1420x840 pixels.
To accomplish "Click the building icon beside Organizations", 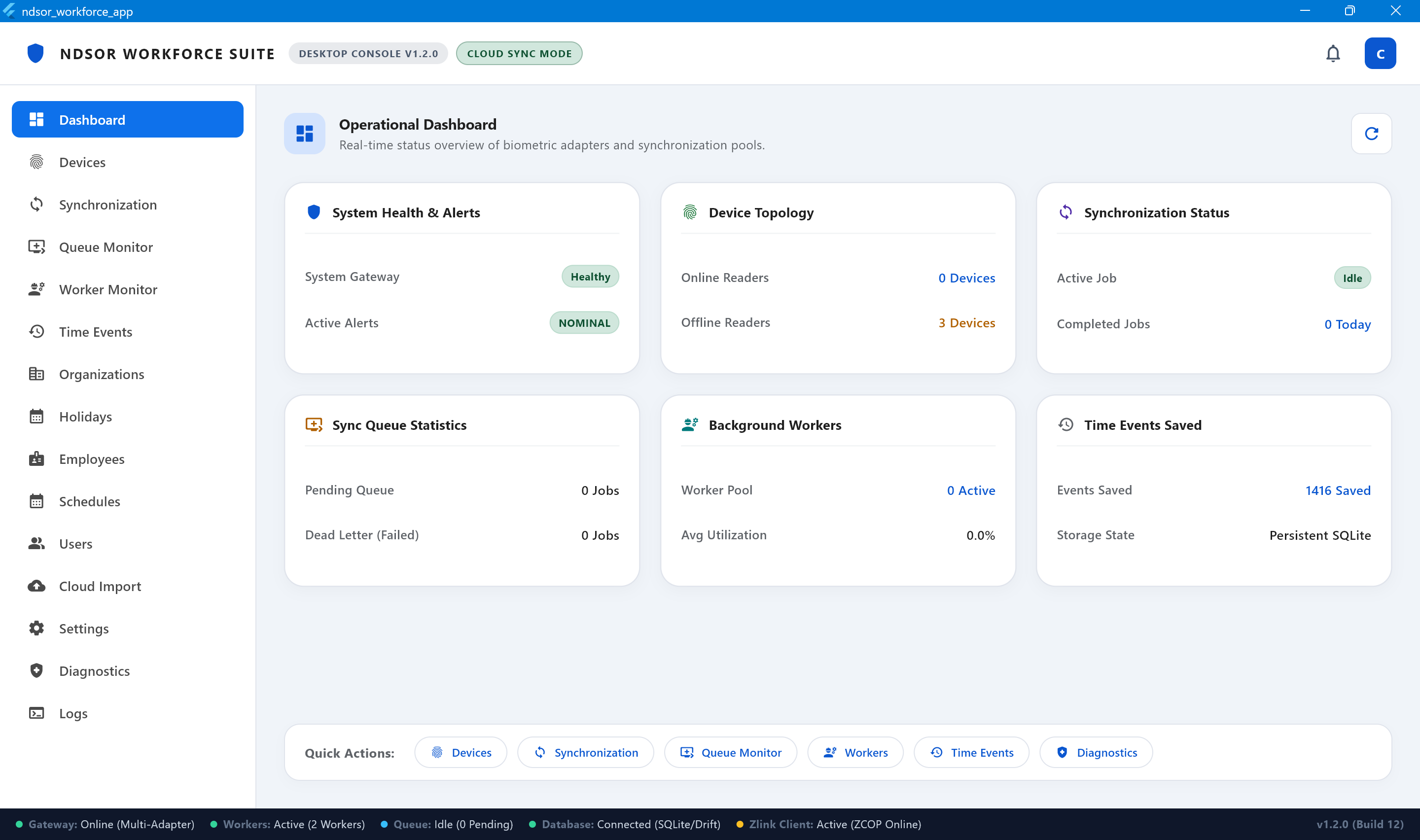I will click(x=37, y=374).
